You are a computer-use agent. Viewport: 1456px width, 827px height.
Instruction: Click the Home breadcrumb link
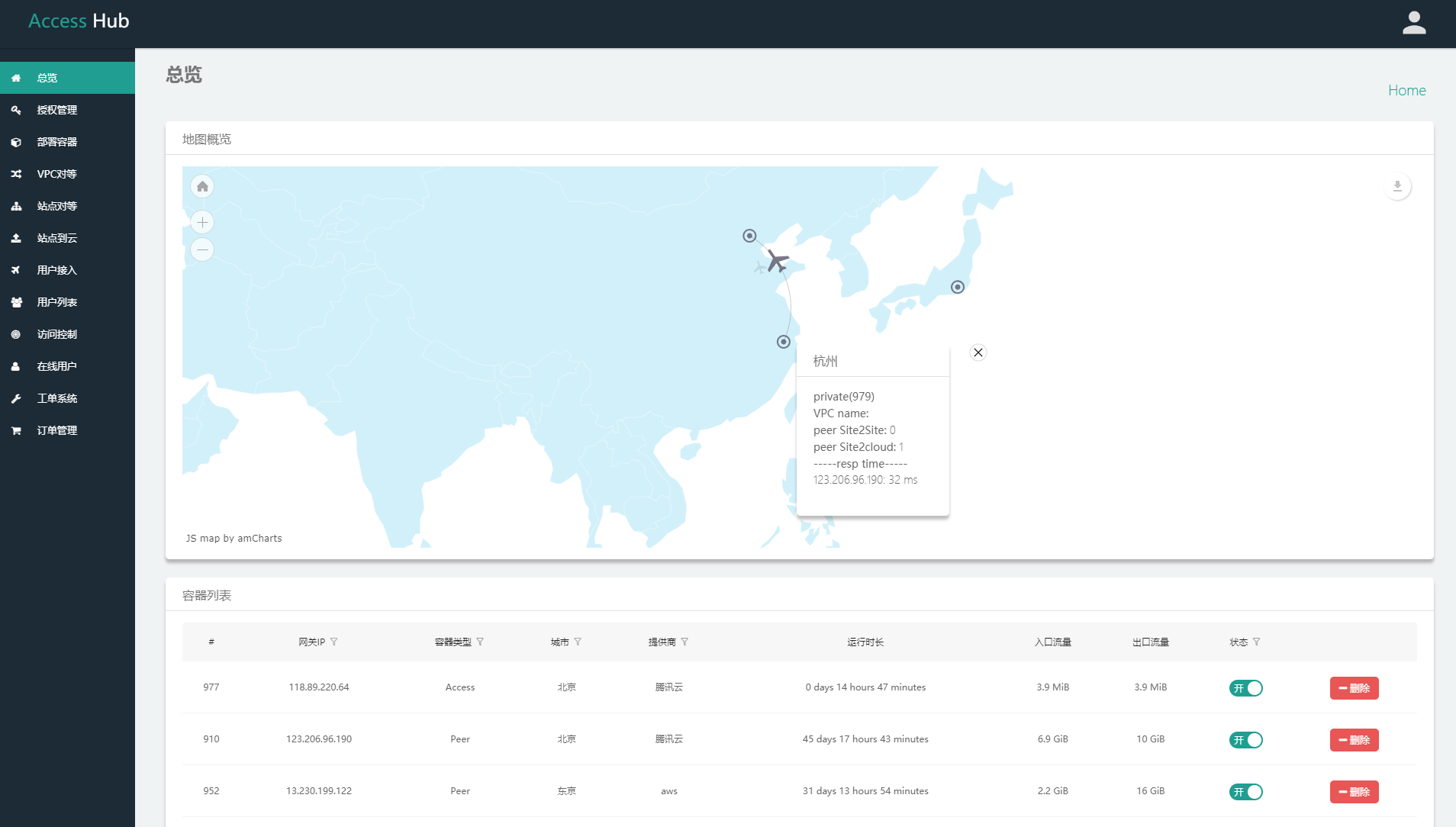coord(1406,90)
